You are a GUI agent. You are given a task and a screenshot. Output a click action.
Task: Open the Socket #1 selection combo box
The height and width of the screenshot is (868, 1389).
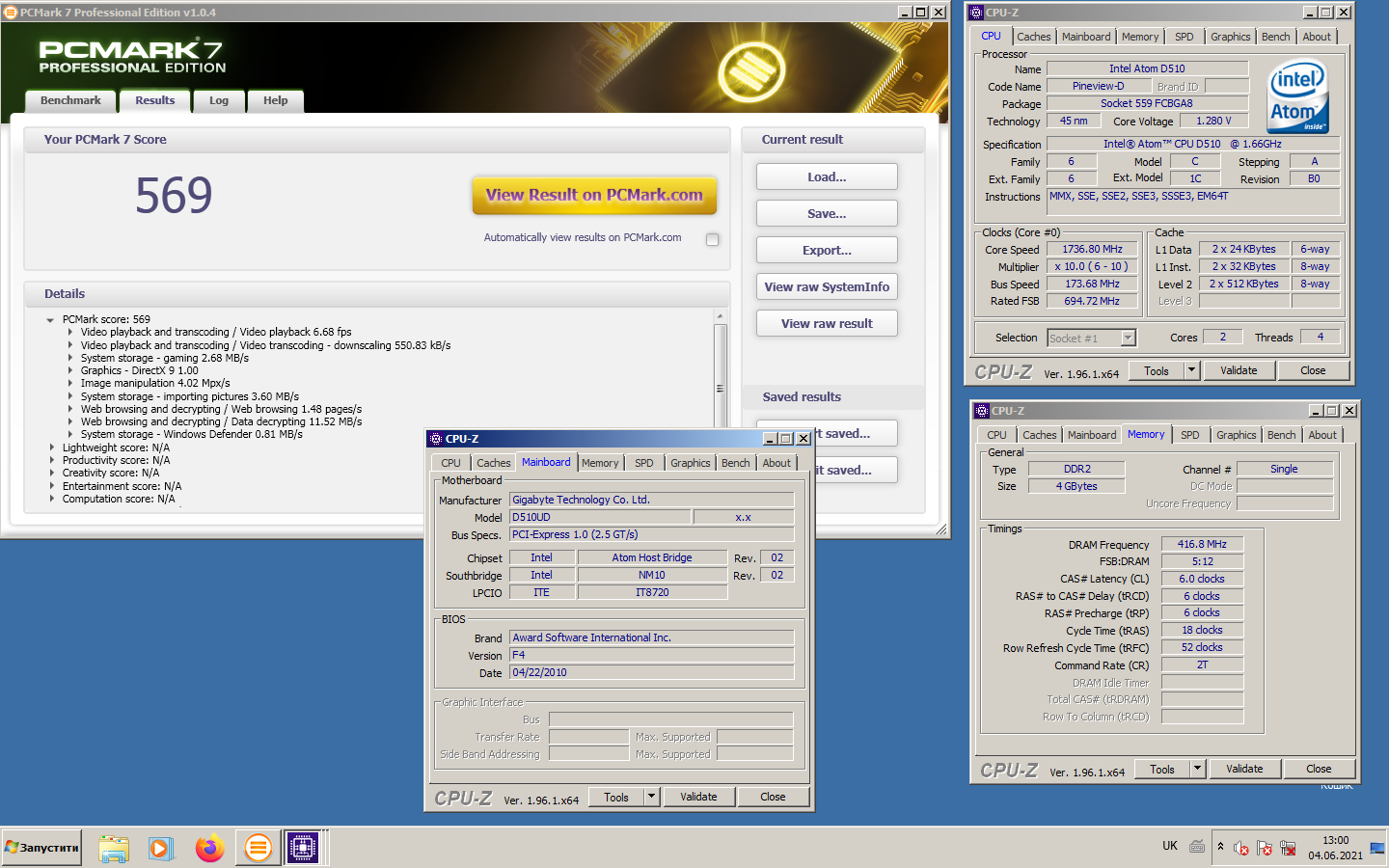pyautogui.click(x=1092, y=338)
